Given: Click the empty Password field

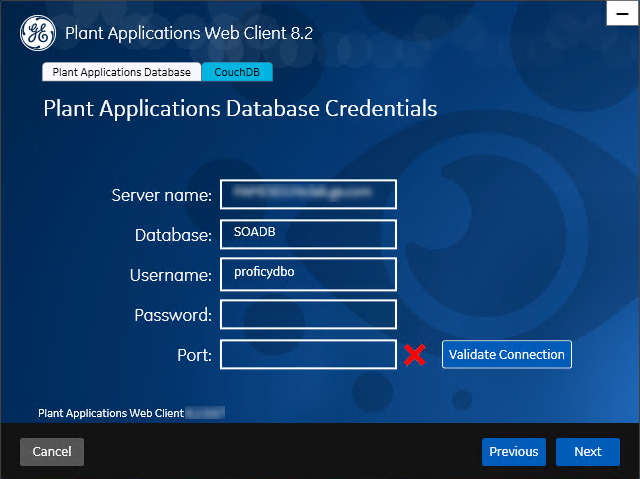Looking at the screenshot, I should 308,314.
